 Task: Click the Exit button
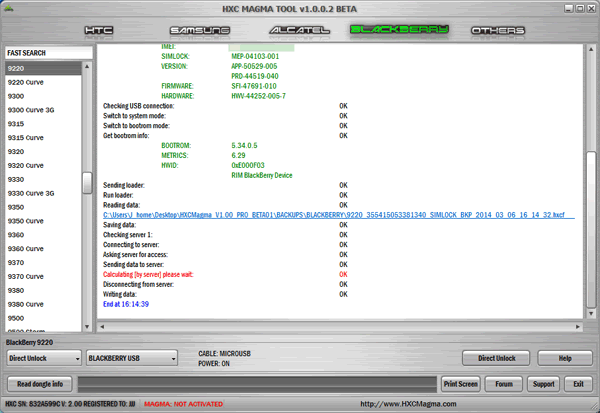point(579,384)
